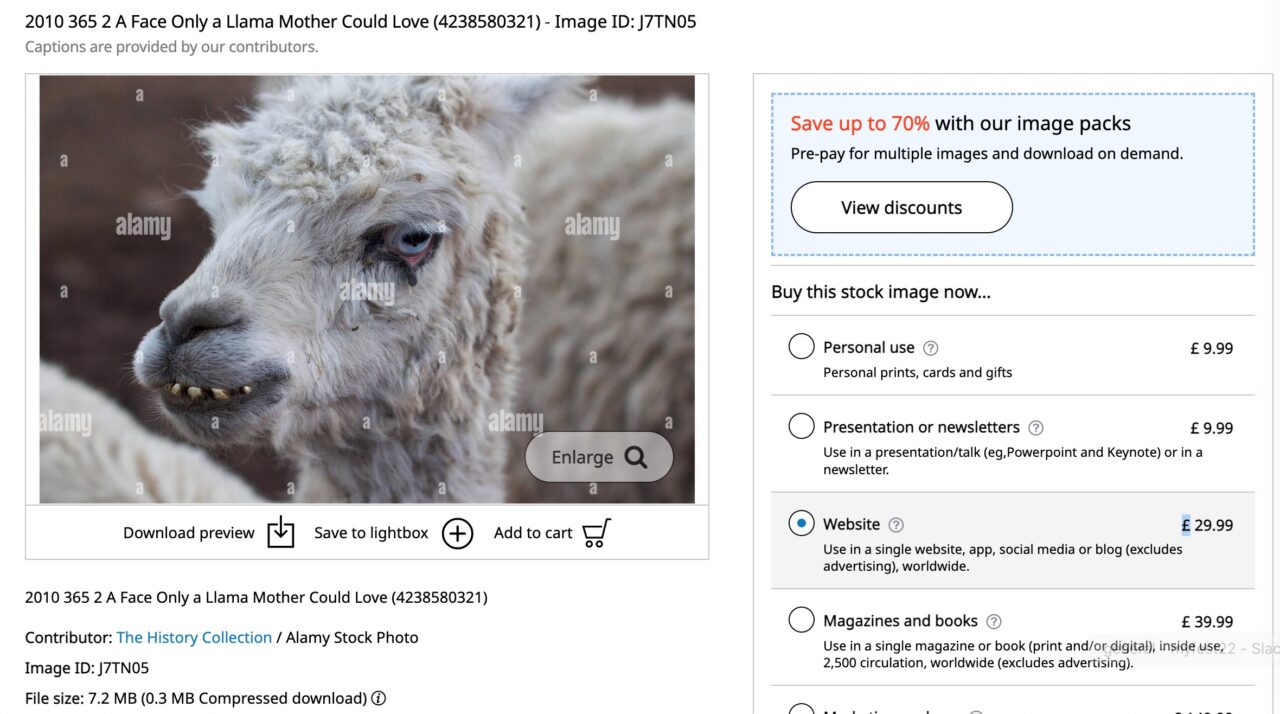Viewport: 1280px width, 714px height.
Task: Click the Save to lightbox plus icon
Action: point(457,533)
